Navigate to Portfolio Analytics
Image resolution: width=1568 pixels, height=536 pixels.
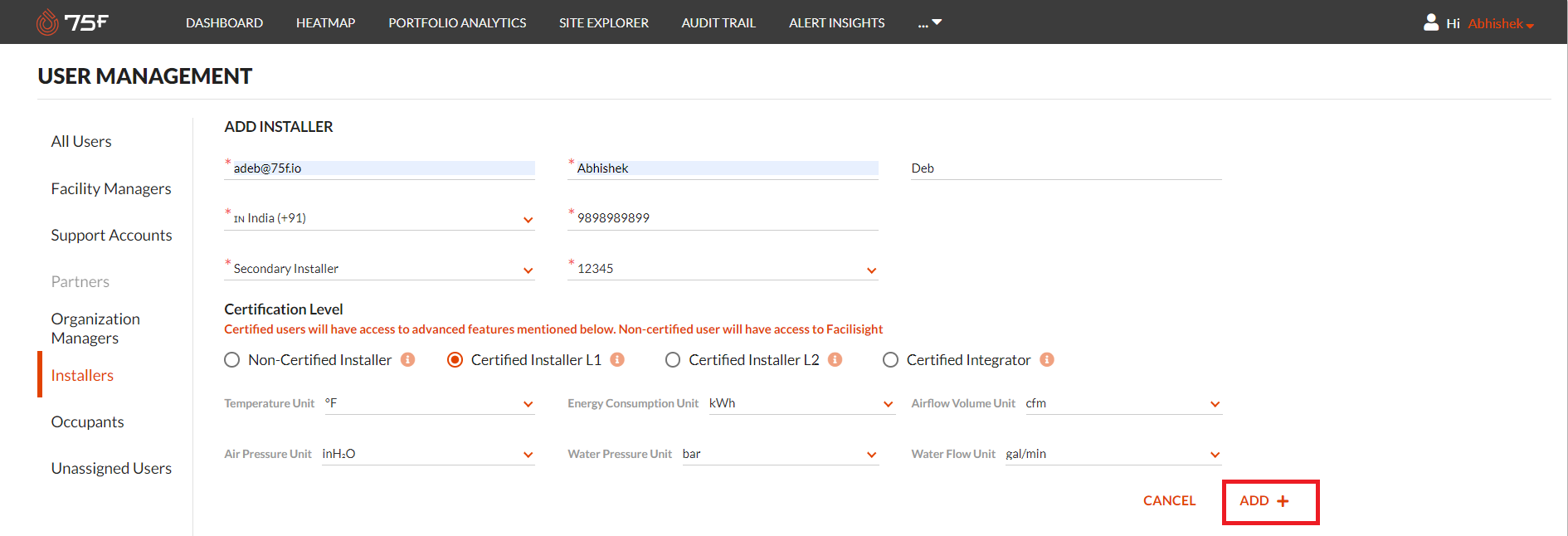(457, 23)
